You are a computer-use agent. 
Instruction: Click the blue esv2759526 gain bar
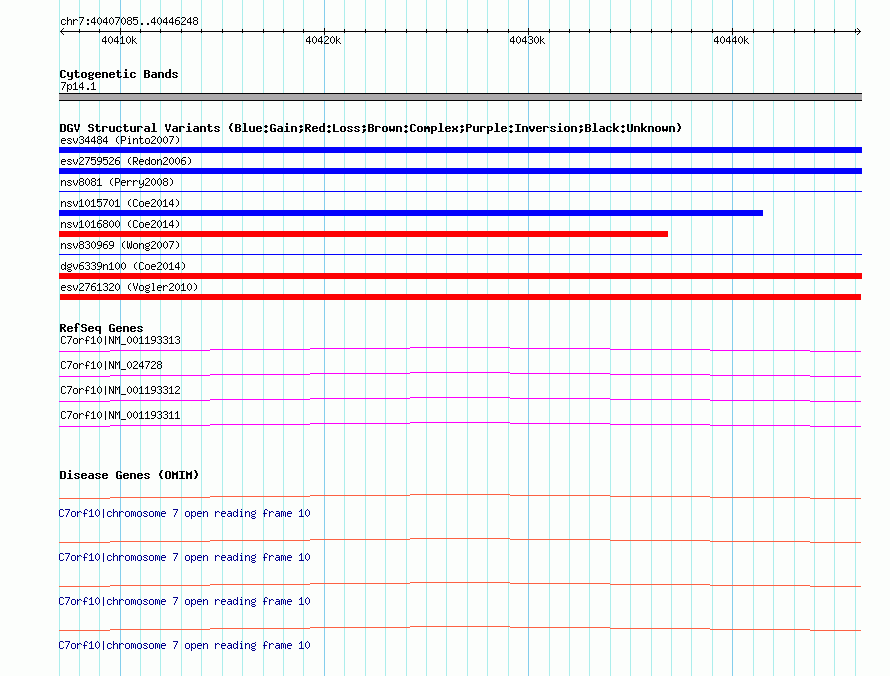point(460,171)
